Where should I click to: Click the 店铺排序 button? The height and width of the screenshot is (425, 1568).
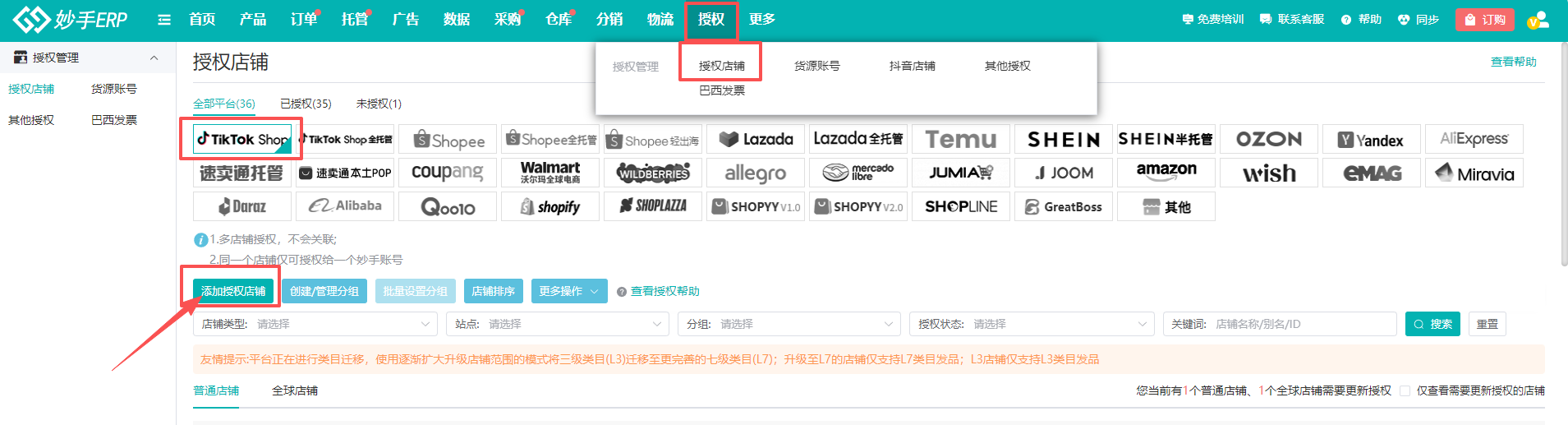click(493, 291)
